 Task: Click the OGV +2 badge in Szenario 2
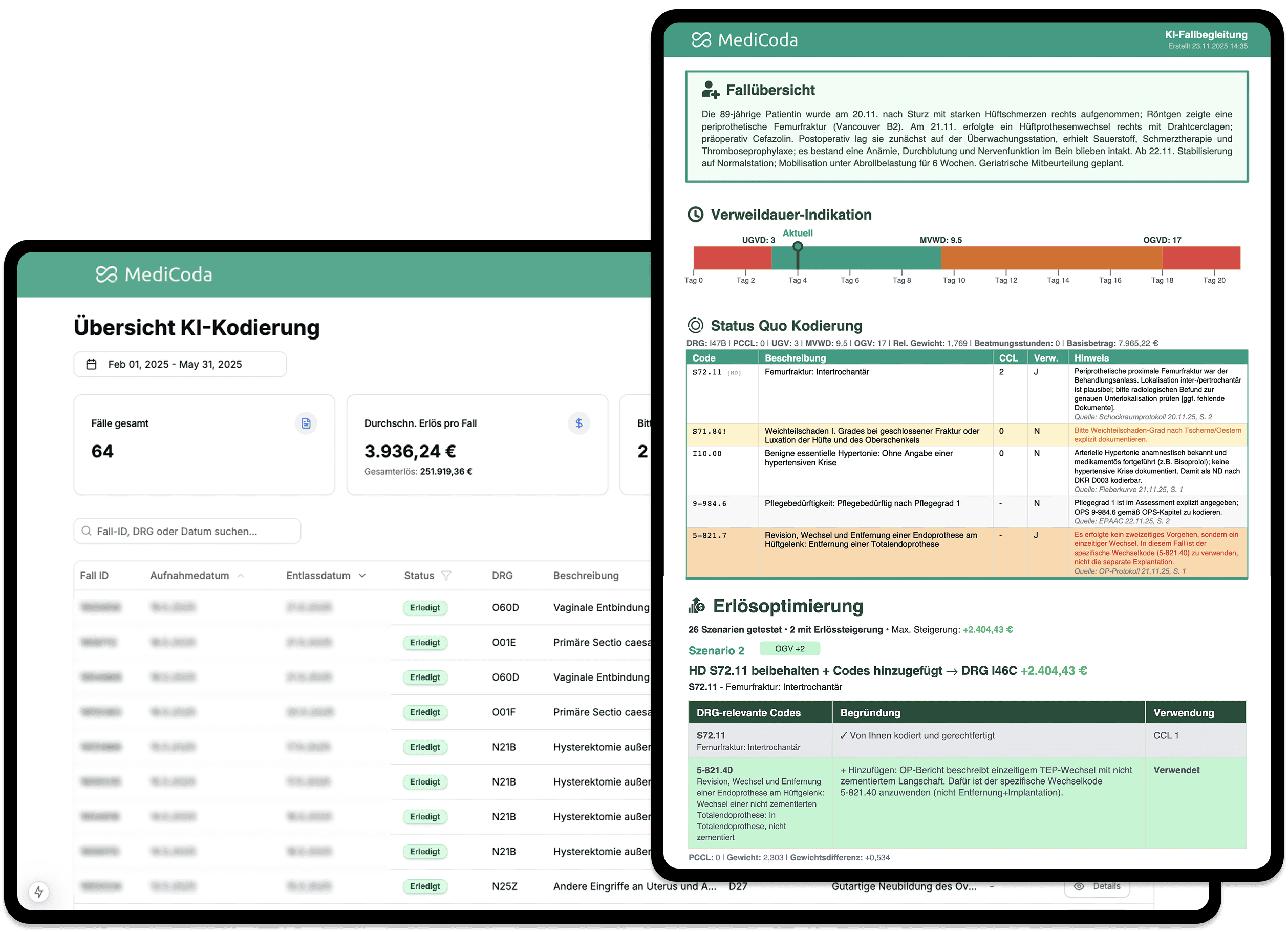click(x=789, y=649)
